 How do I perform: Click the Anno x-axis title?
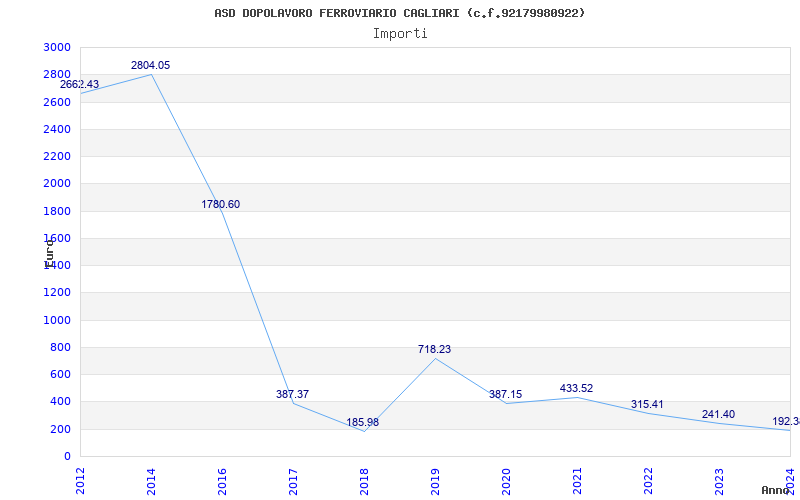[775, 490]
